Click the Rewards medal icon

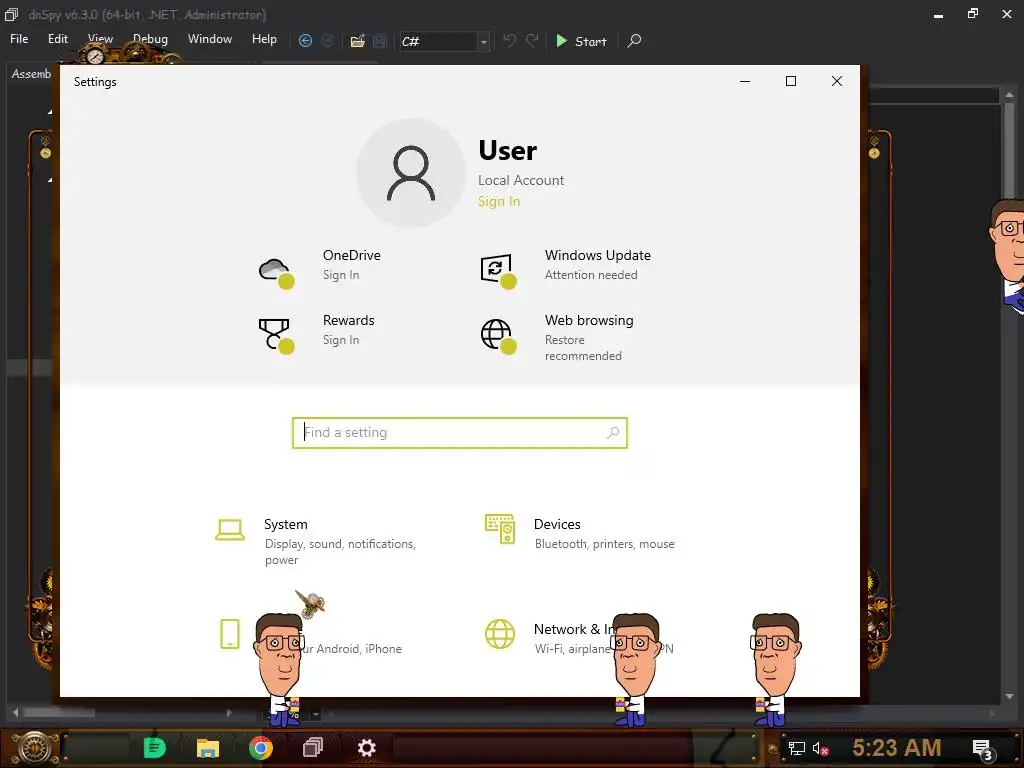pos(276,336)
